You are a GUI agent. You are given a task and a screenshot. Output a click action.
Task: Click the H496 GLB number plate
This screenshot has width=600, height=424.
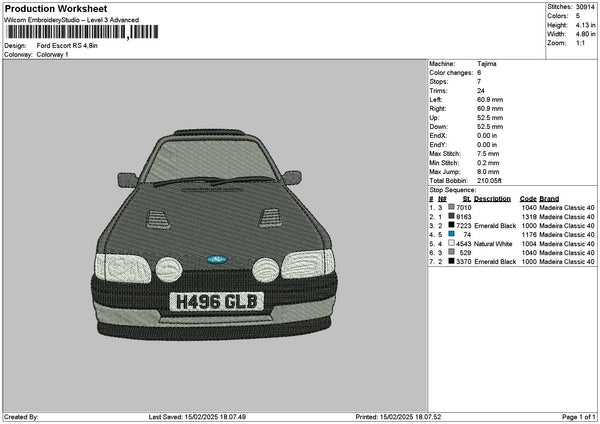217,301
